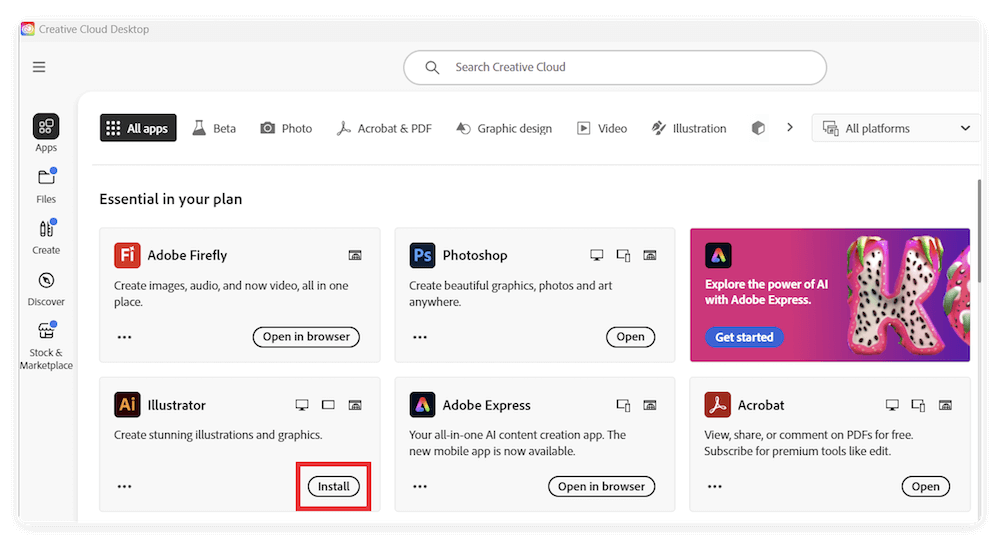The height and width of the screenshot is (542, 1000).
Task: Select the Acrobat & PDF tab
Action: click(383, 128)
